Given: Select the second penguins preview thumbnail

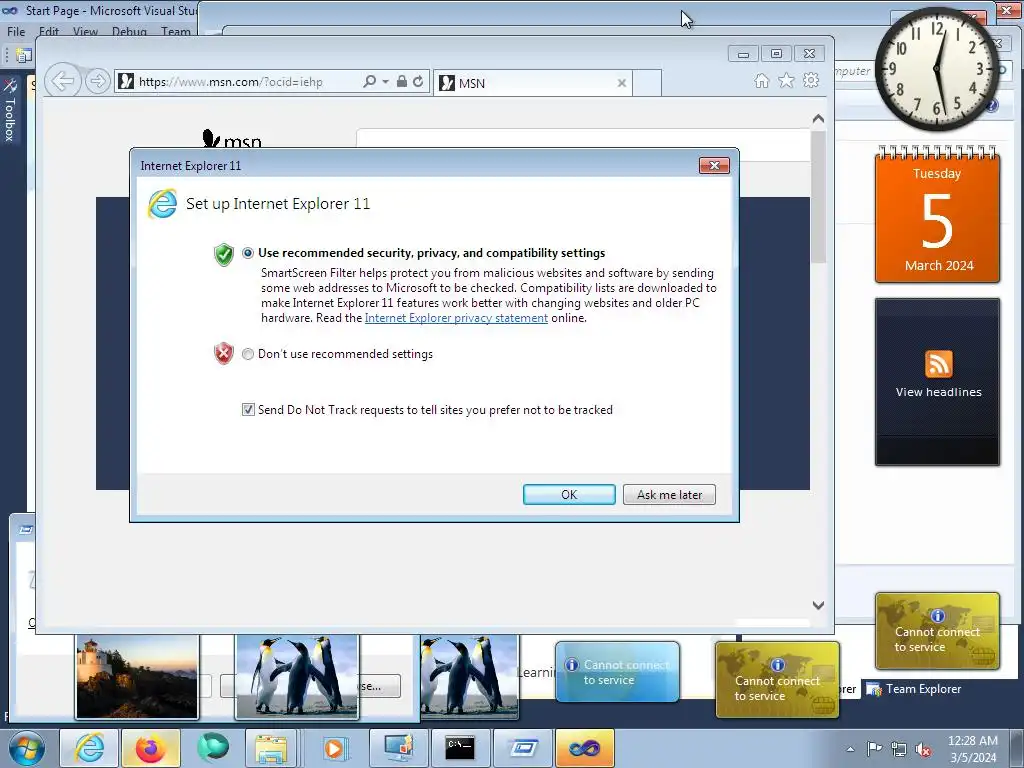Looking at the screenshot, I should tap(469, 677).
